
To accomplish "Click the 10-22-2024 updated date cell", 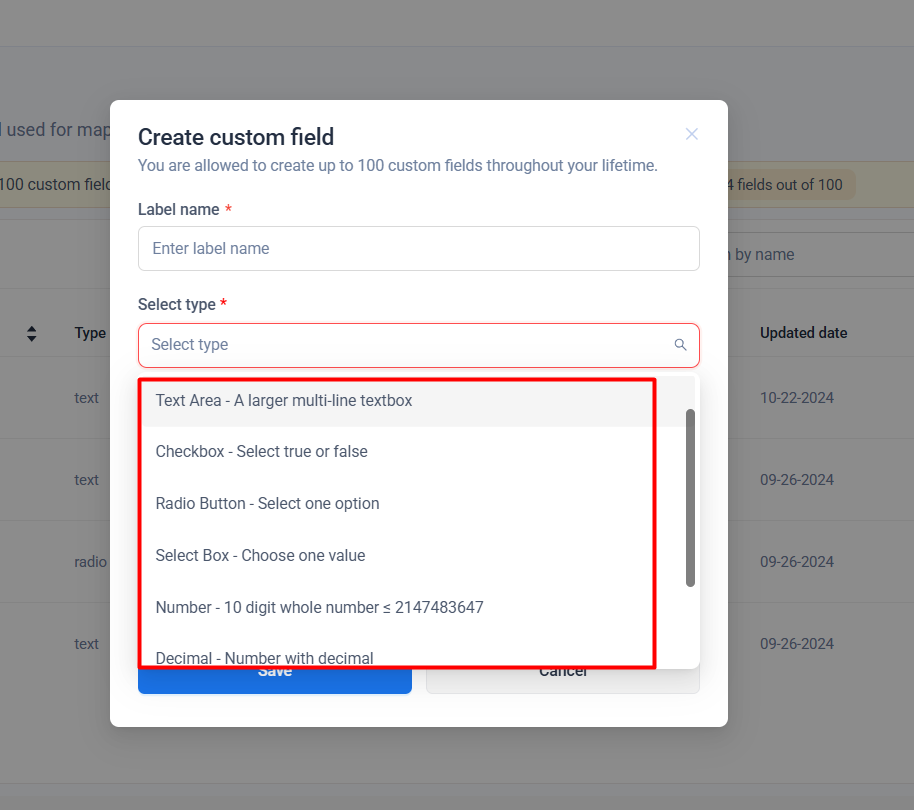I will tap(796, 398).
